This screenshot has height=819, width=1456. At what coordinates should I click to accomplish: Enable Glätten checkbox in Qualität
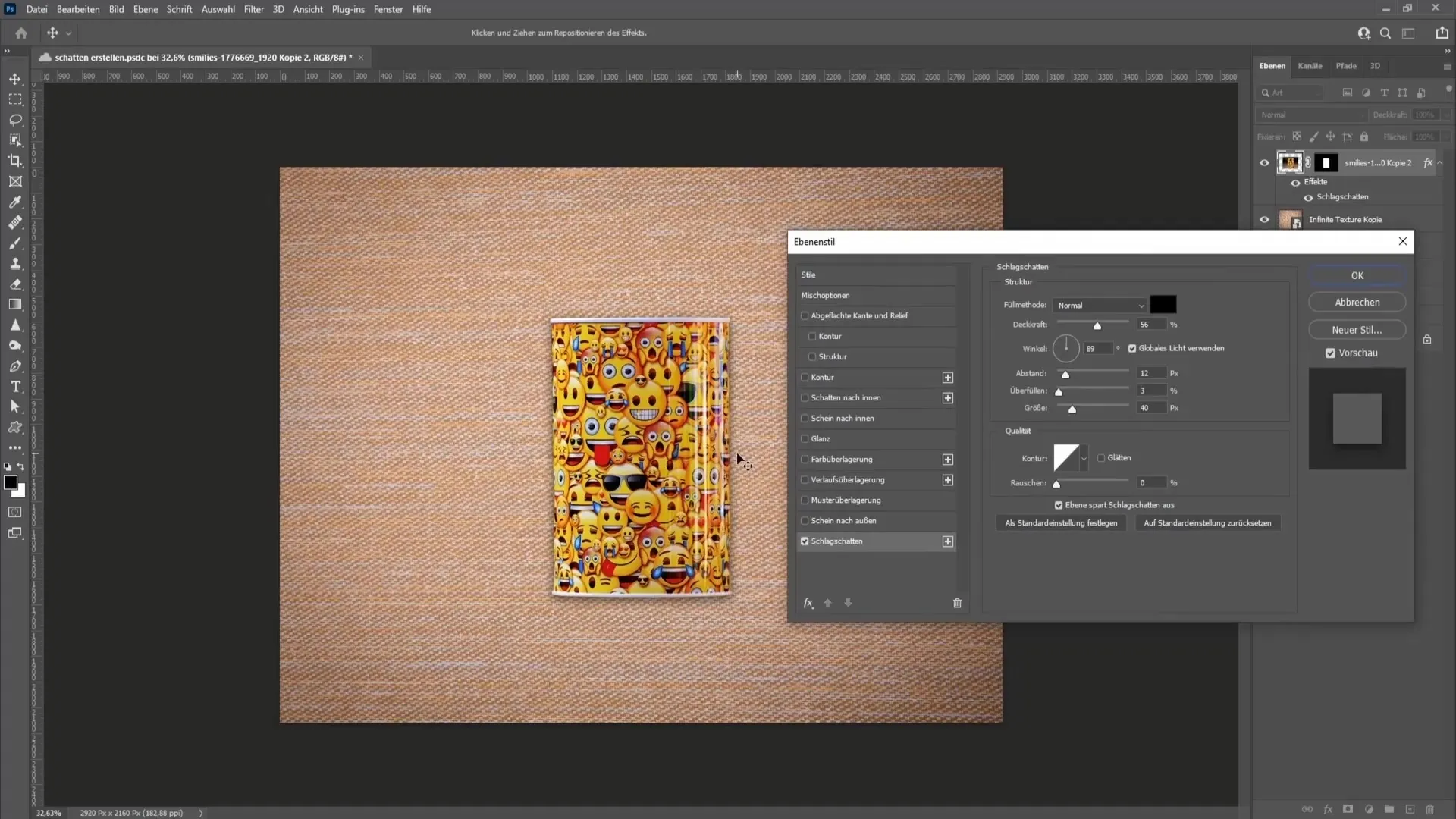click(x=1102, y=457)
